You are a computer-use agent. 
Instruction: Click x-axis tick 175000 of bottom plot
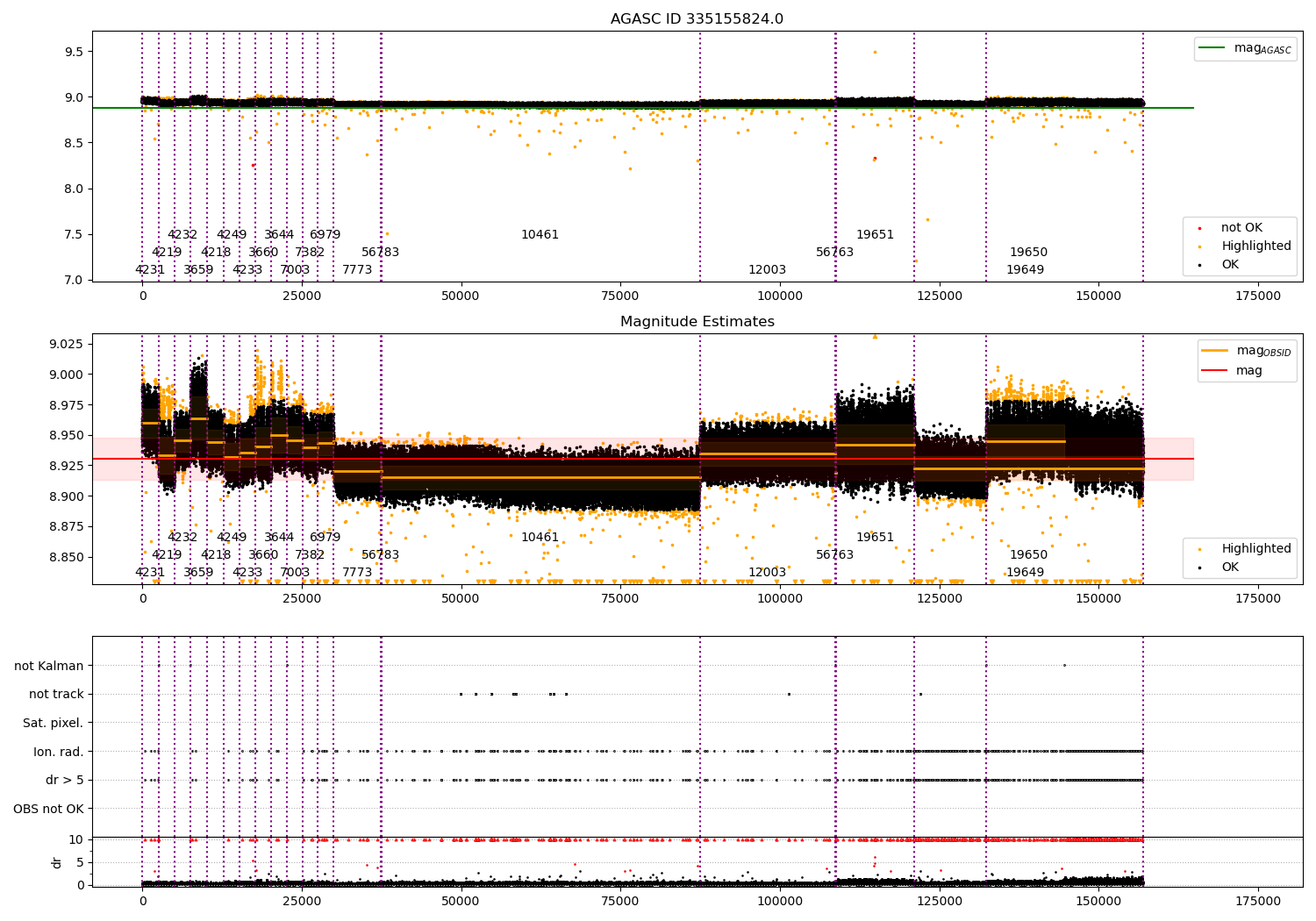click(x=1258, y=901)
